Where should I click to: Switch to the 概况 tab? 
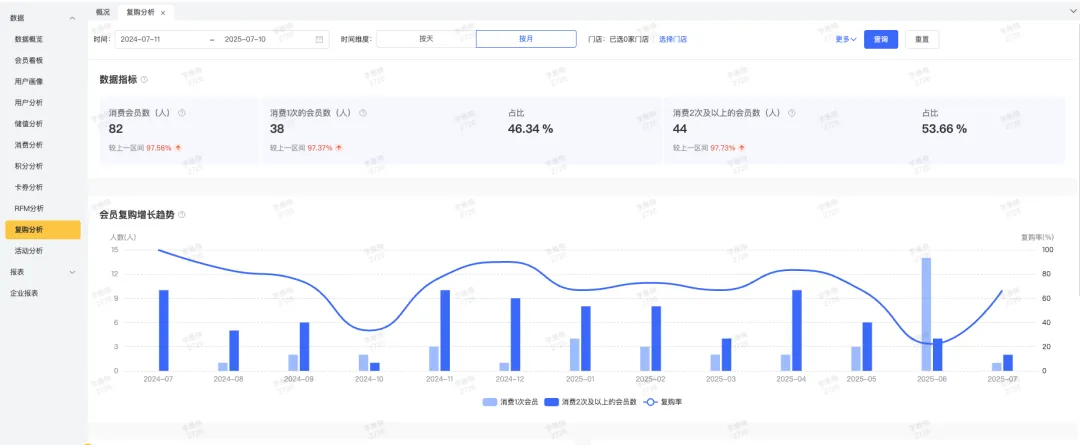(x=102, y=12)
